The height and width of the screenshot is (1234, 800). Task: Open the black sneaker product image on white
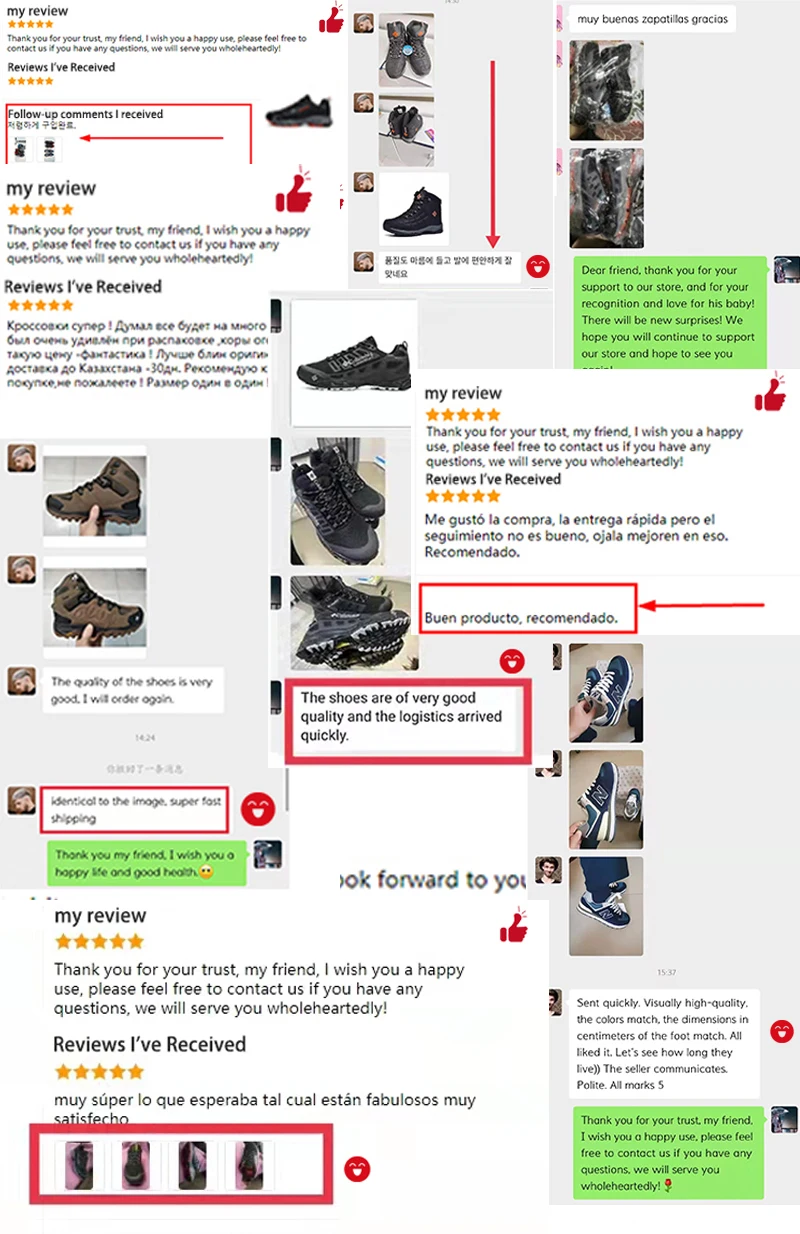[353, 362]
